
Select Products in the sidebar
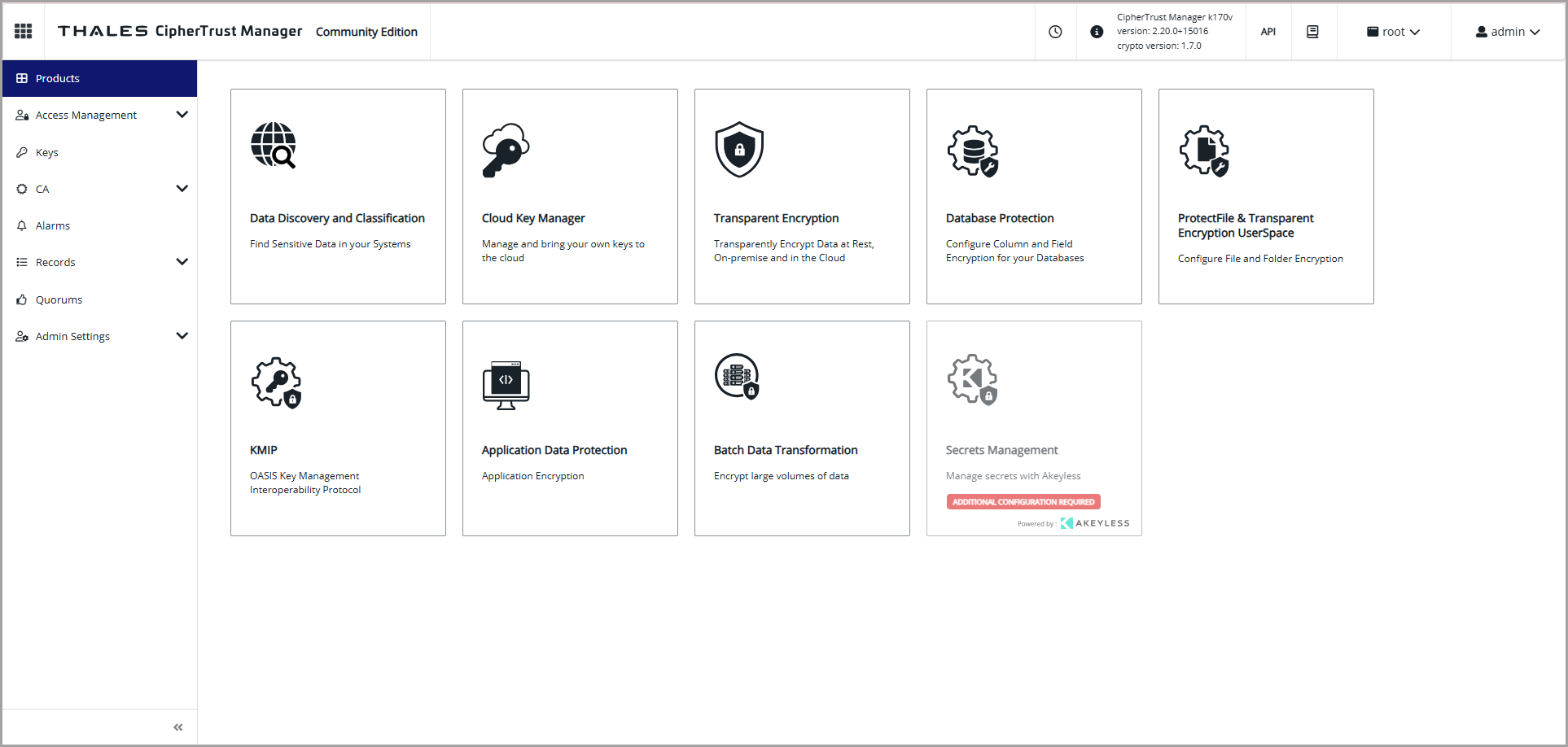99,78
